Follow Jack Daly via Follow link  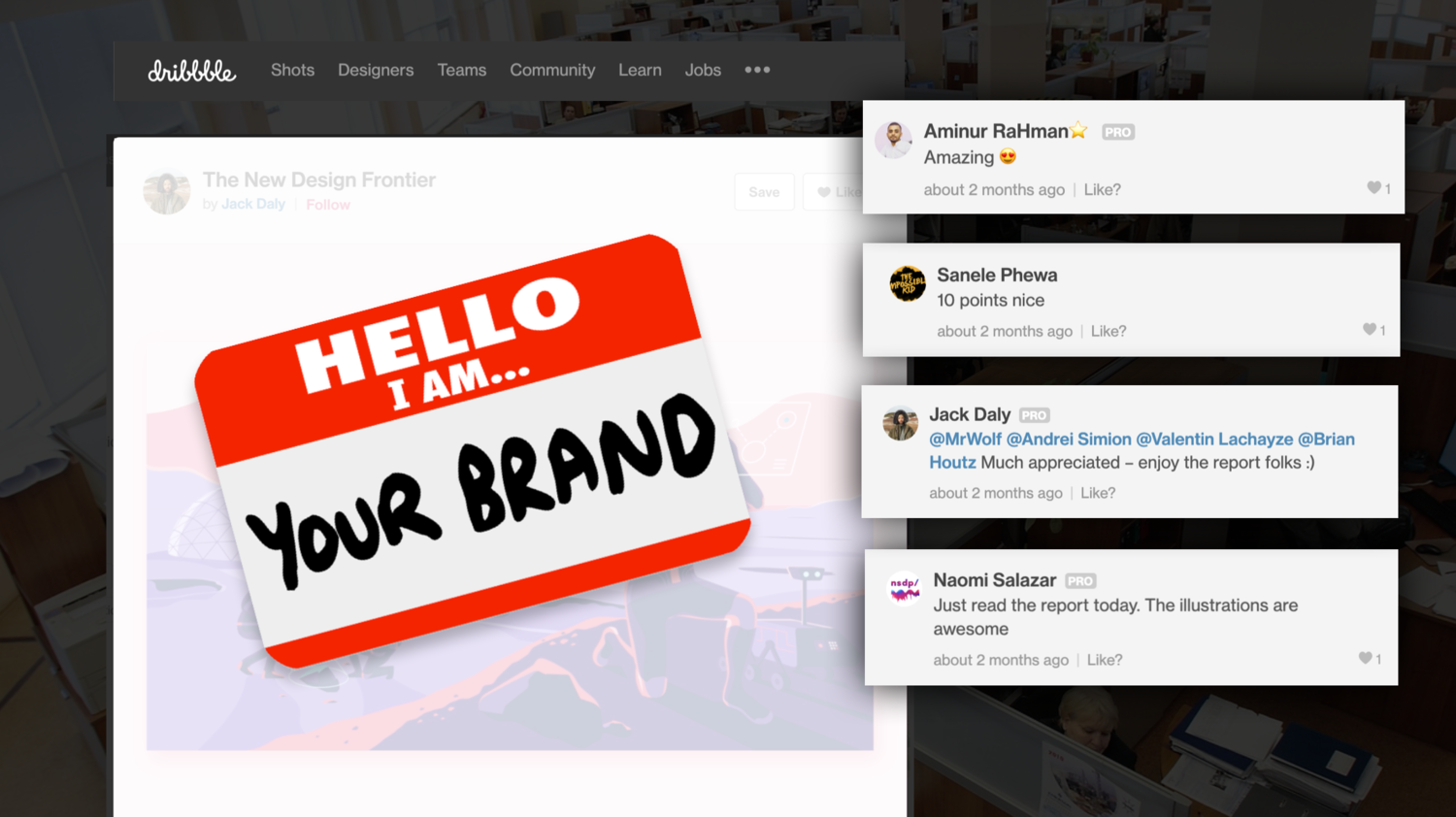click(328, 205)
